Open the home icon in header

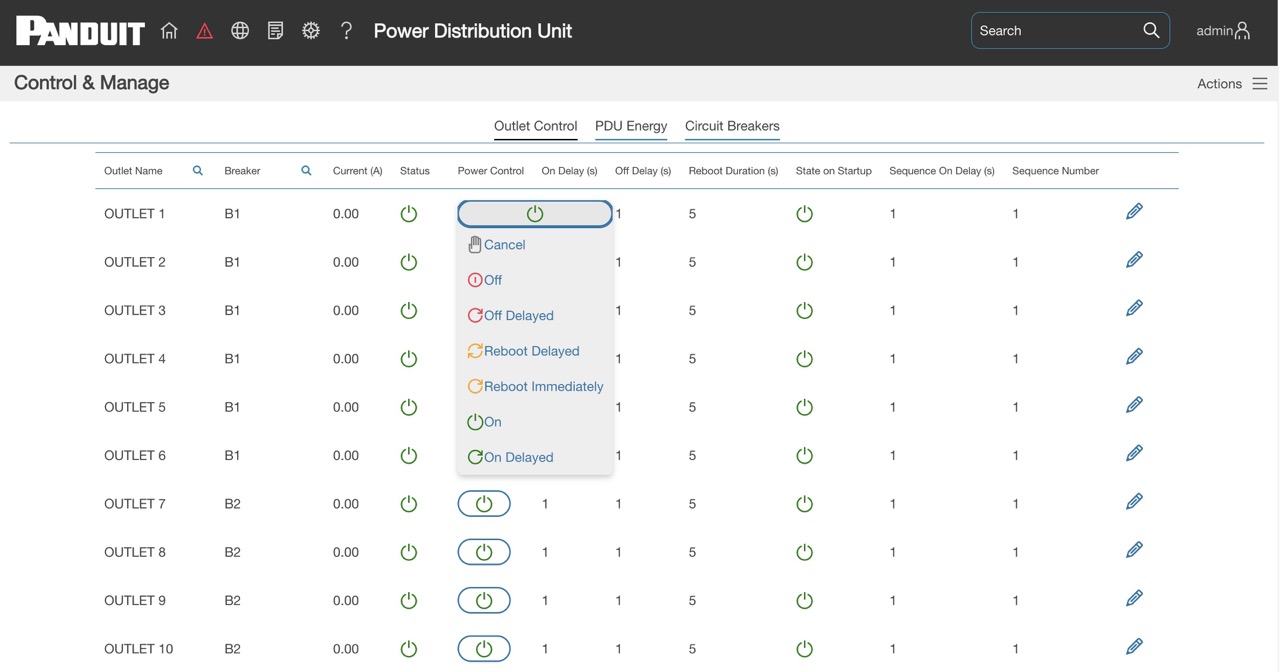coord(169,31)
